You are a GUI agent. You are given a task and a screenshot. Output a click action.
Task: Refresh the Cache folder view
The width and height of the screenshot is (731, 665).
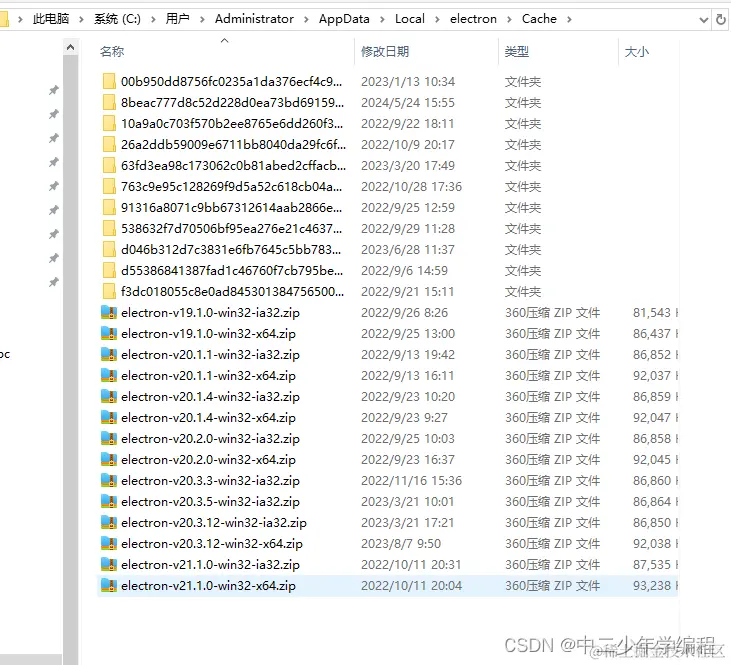click(720, 19)
